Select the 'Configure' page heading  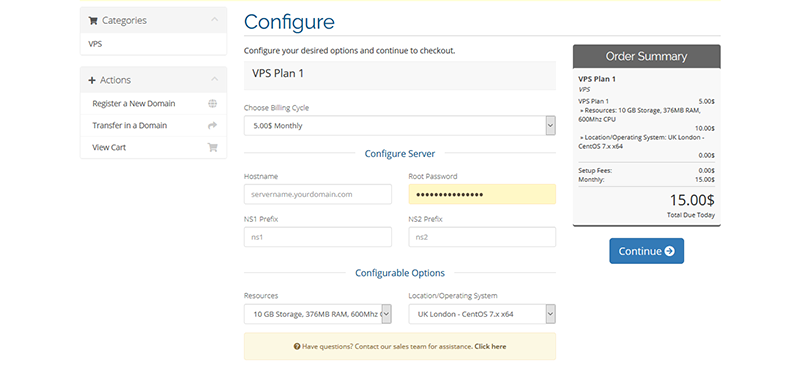[x=289, y=22]
